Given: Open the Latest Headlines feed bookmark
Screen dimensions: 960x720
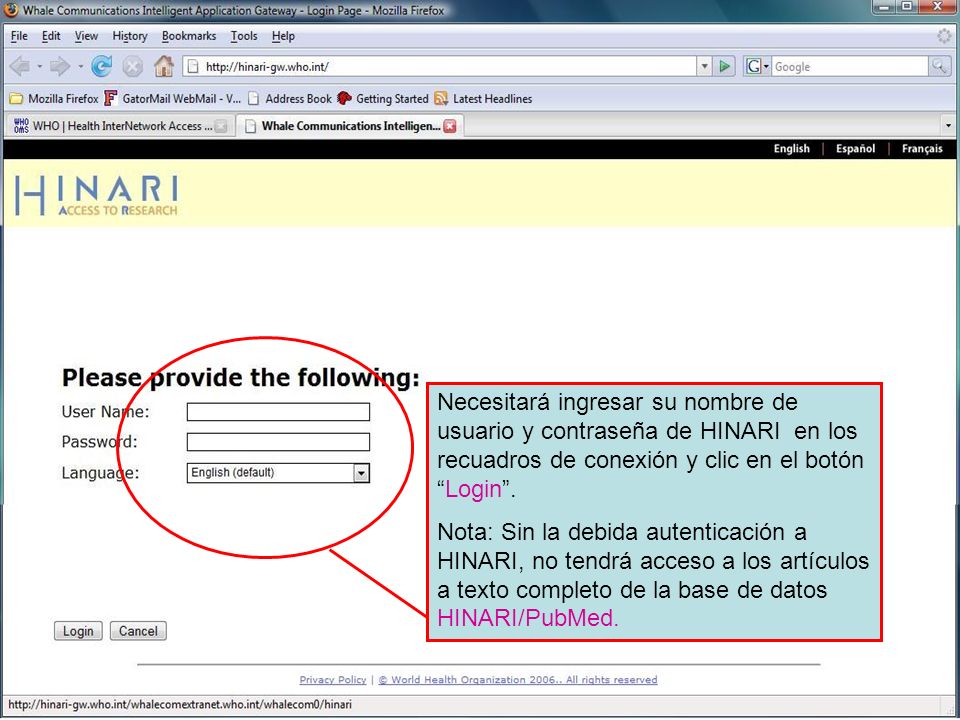Looking at the screenshot, I should click(483, 99).
